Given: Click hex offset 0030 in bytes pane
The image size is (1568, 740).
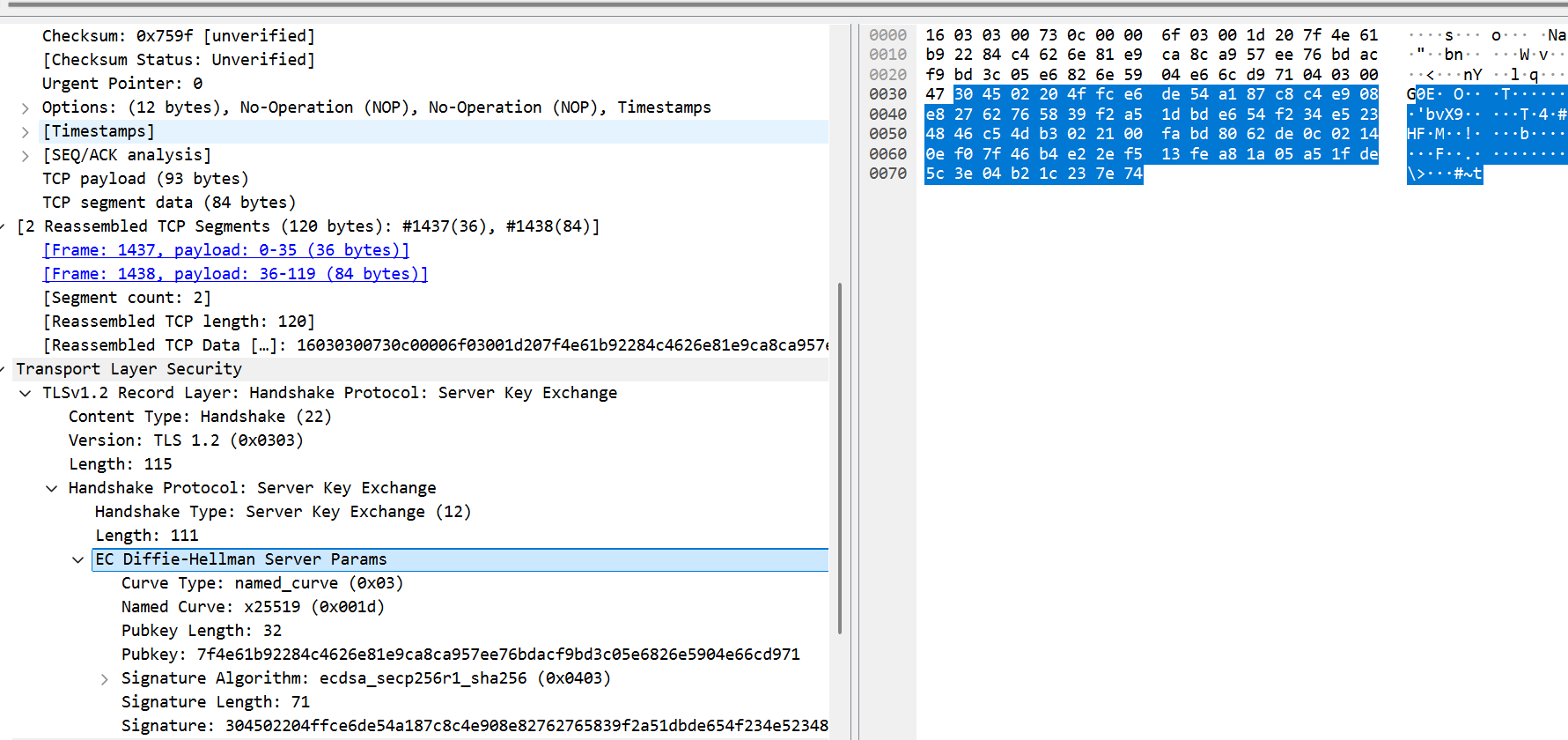Looking at the screenshot, I should [887, 94].
